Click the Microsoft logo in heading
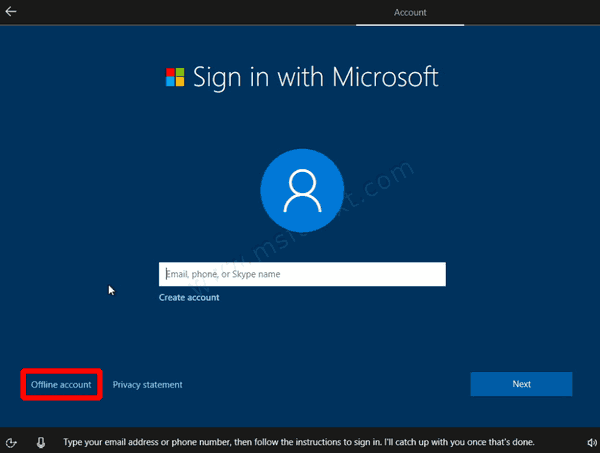 point(175,77)
